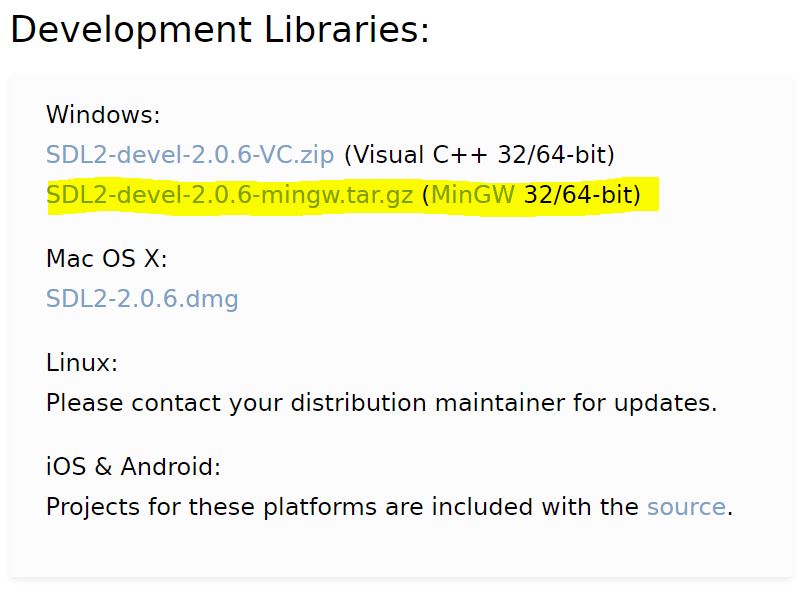Click the "Windows:" section label
Viewport: 801px width, 590px height.
103,115
